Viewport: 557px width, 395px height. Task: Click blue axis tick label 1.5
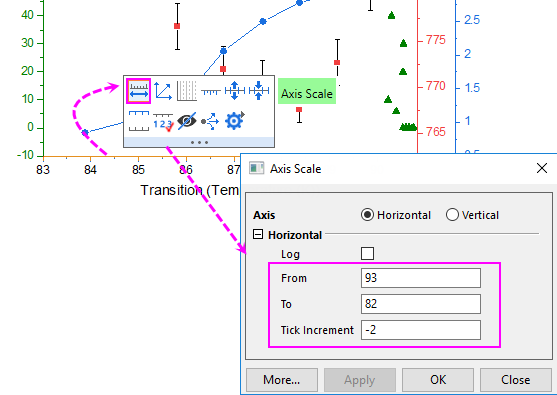472,88
